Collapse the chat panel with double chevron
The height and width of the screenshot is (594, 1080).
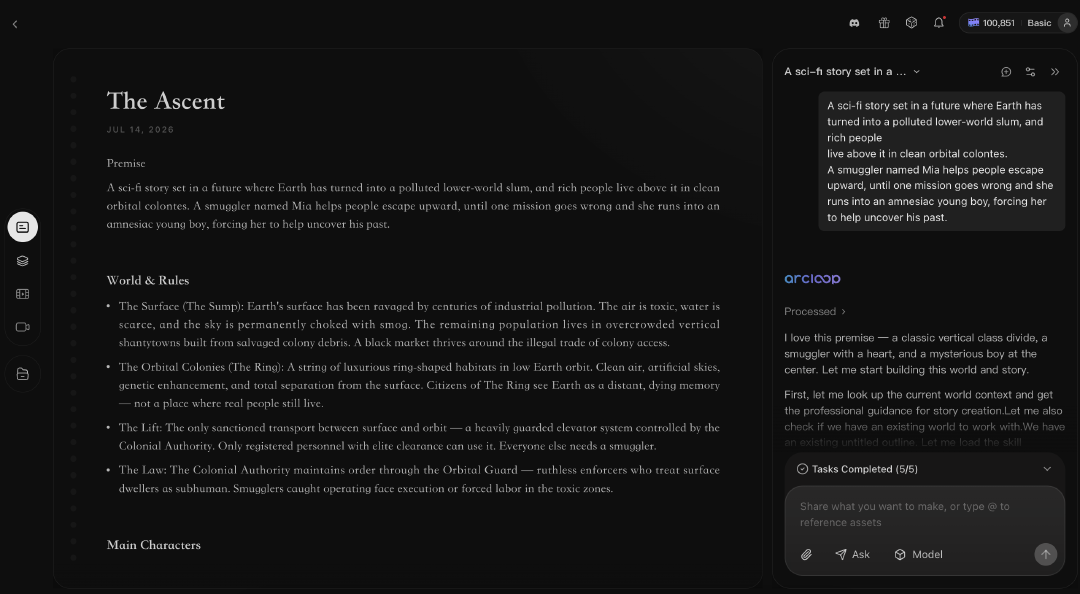point(1055,72)
